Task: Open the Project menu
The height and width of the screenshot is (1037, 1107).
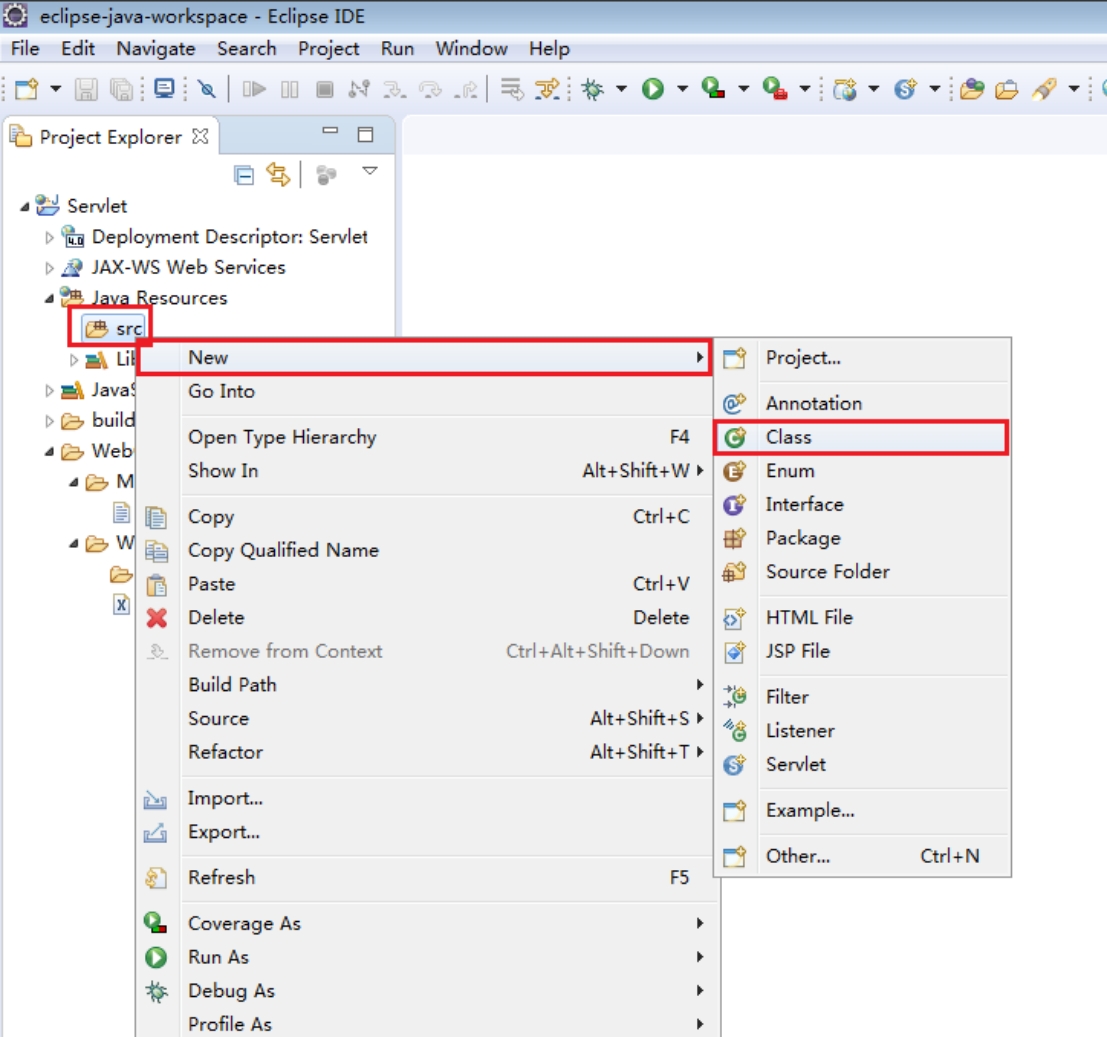Action: point(328,49)
